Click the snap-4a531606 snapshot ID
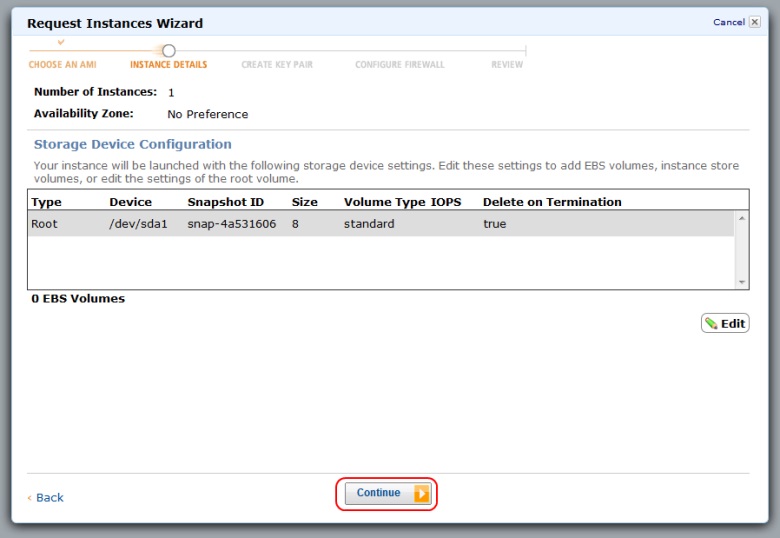Image resolution: width=780 pixels, height=538 pixels. 232,224
